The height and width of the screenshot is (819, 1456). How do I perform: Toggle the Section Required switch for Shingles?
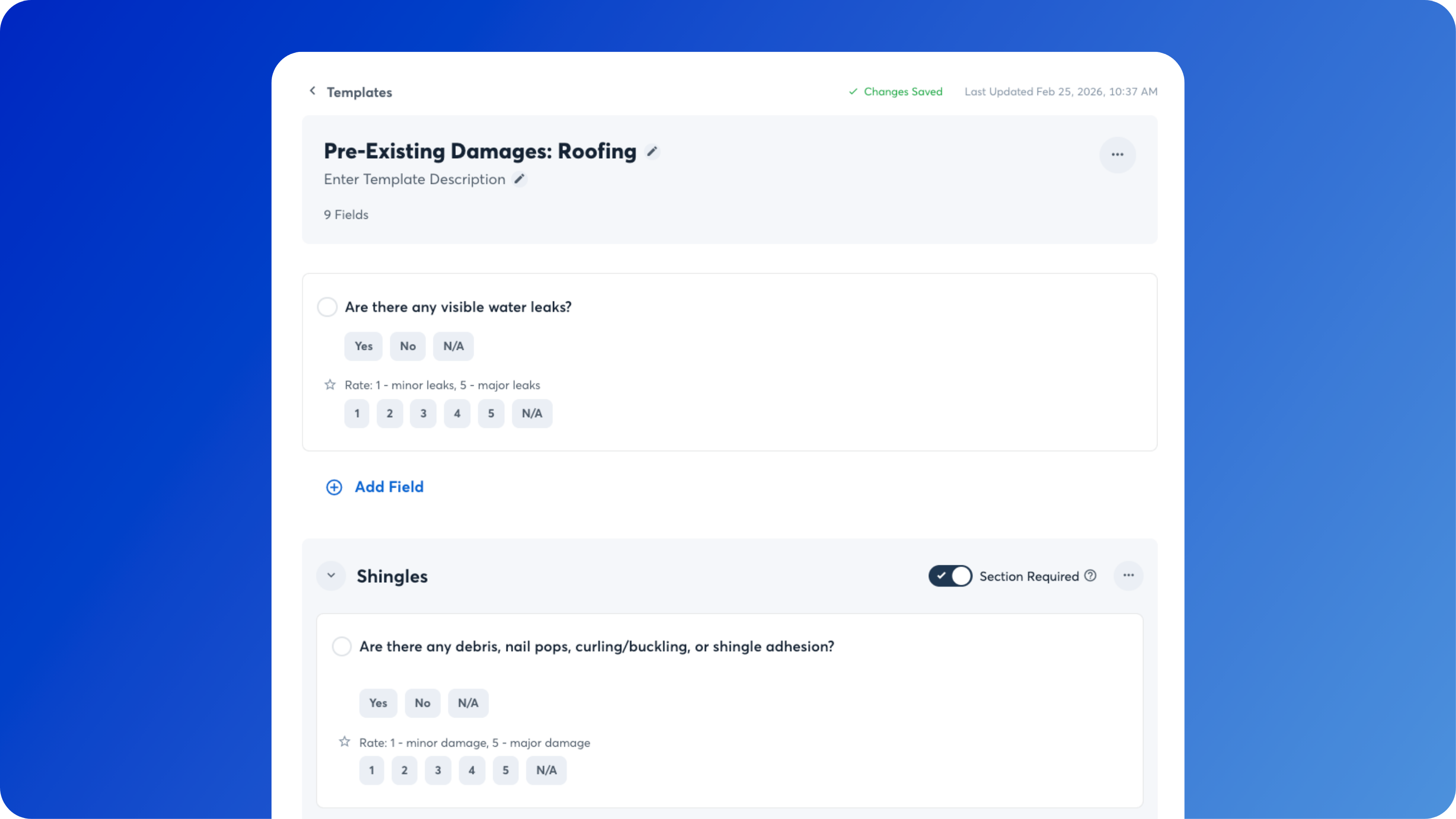coord(950,576)
